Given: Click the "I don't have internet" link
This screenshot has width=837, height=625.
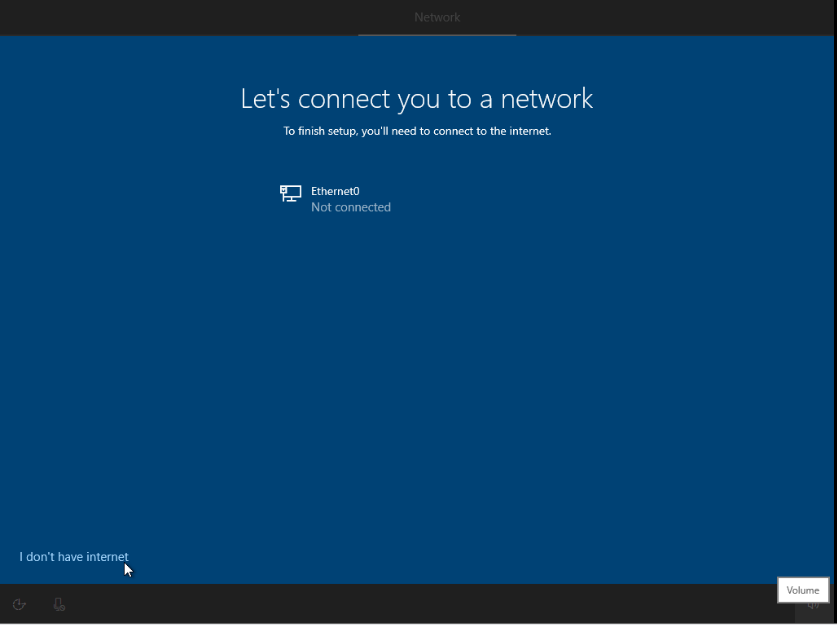Looking at the screenshot, I should 74,557.
